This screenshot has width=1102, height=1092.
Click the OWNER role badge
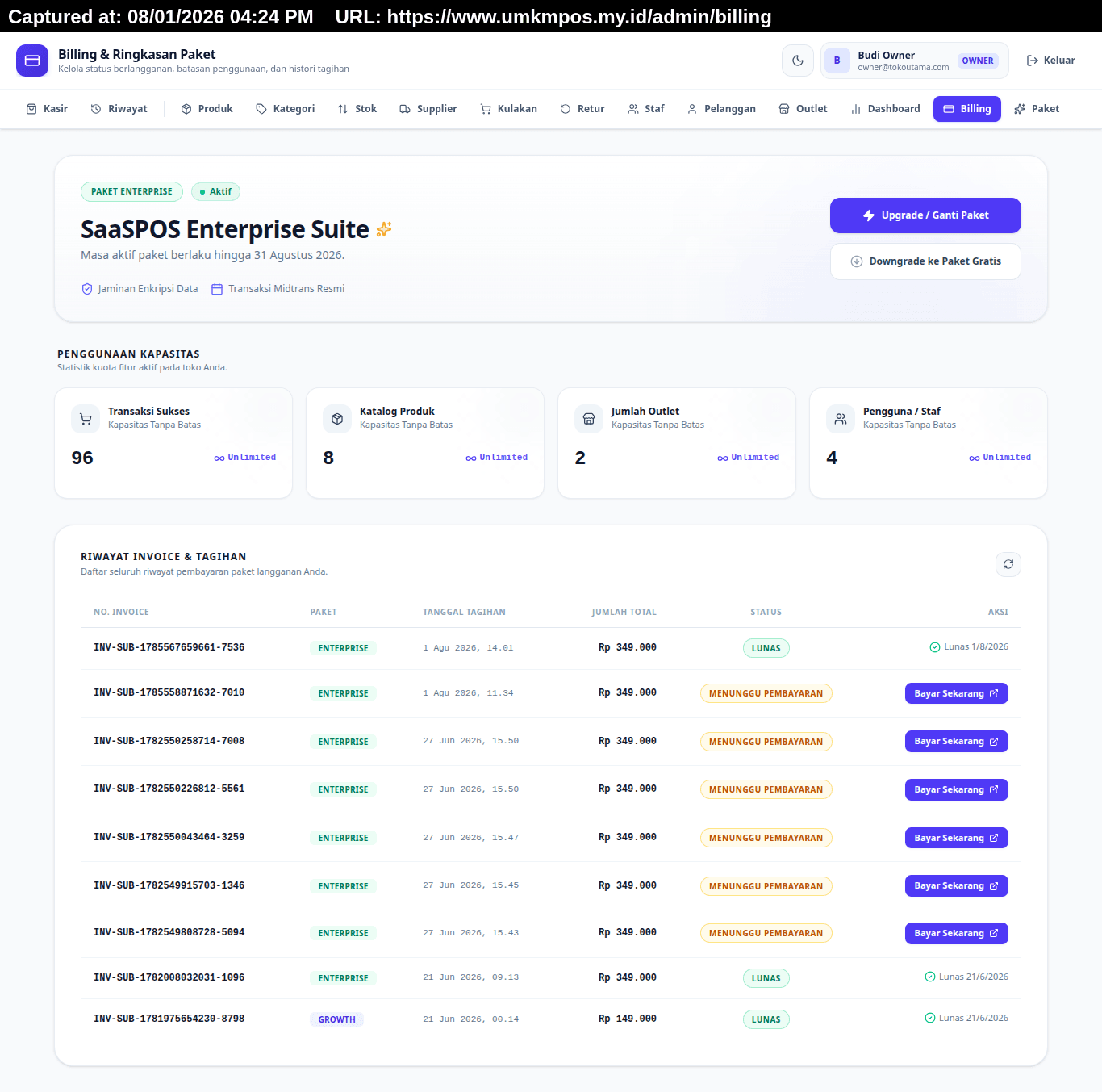coord(978,61)
